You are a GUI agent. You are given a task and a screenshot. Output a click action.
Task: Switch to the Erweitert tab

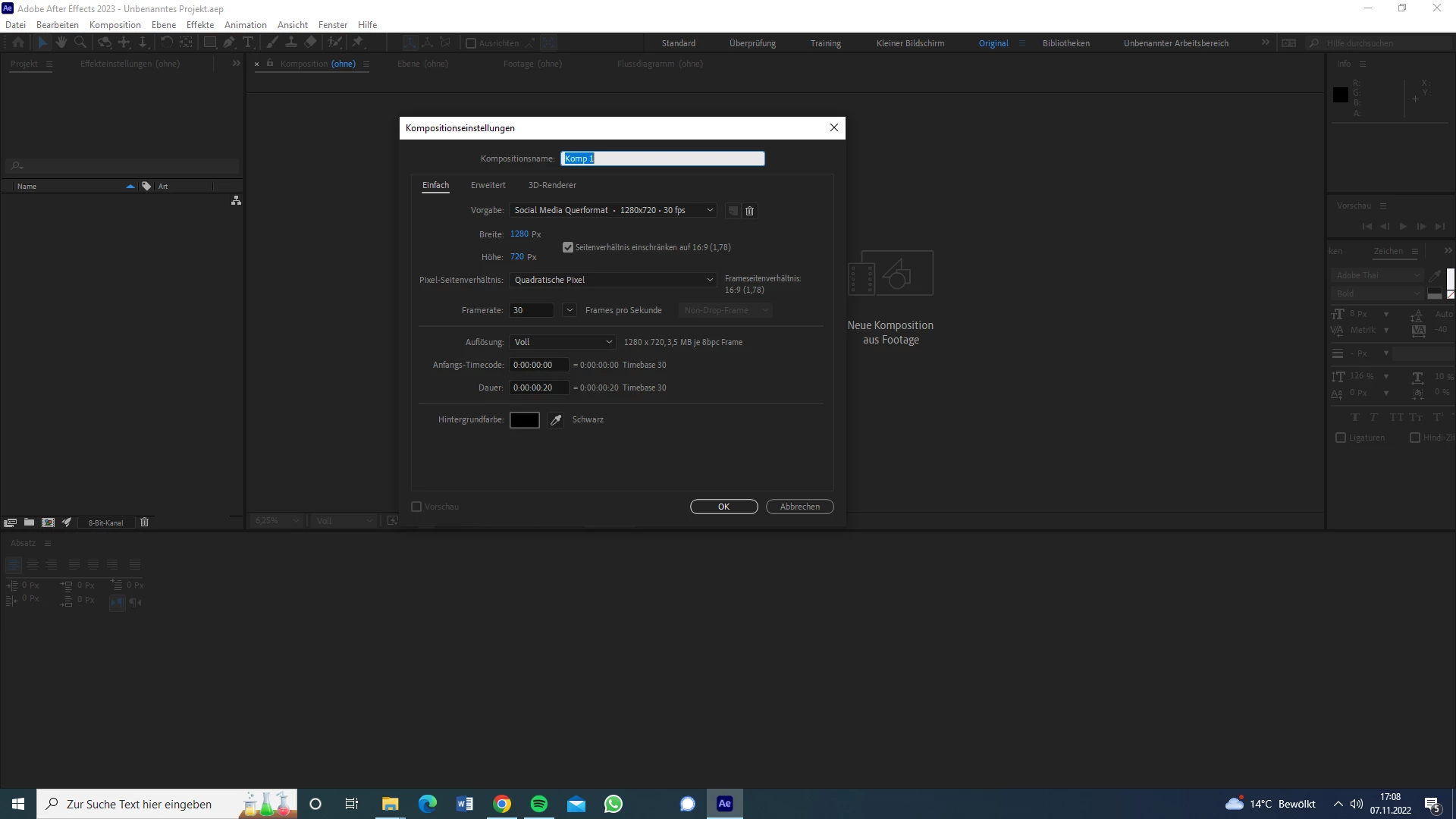point(488,185)
